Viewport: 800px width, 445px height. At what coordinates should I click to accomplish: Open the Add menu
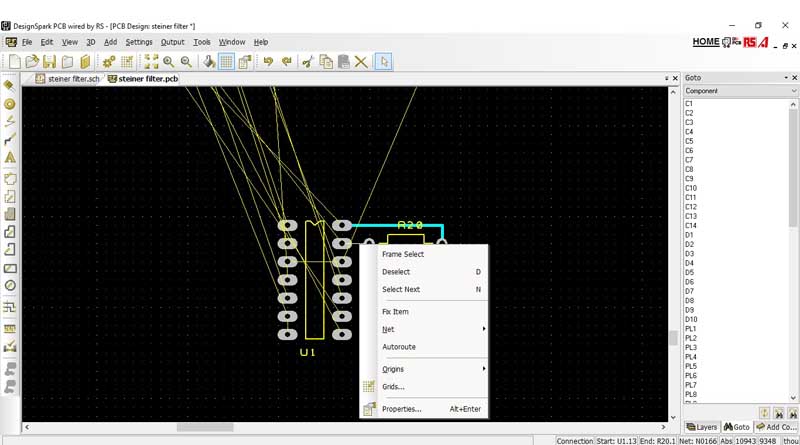pos(110,42)
